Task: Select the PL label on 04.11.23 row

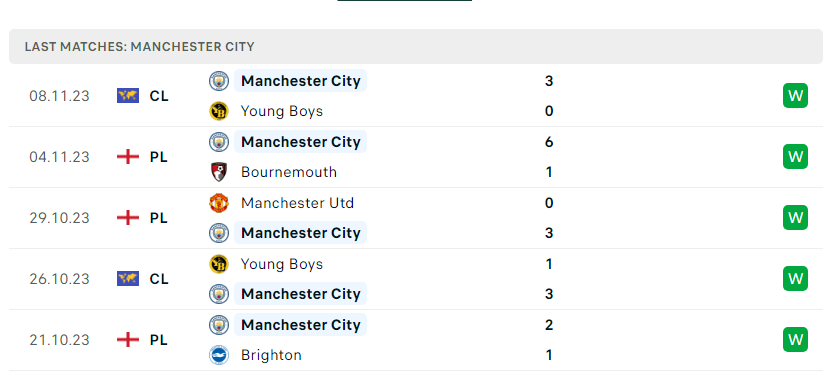Action: pyautogui.click(x=159, y=157)
